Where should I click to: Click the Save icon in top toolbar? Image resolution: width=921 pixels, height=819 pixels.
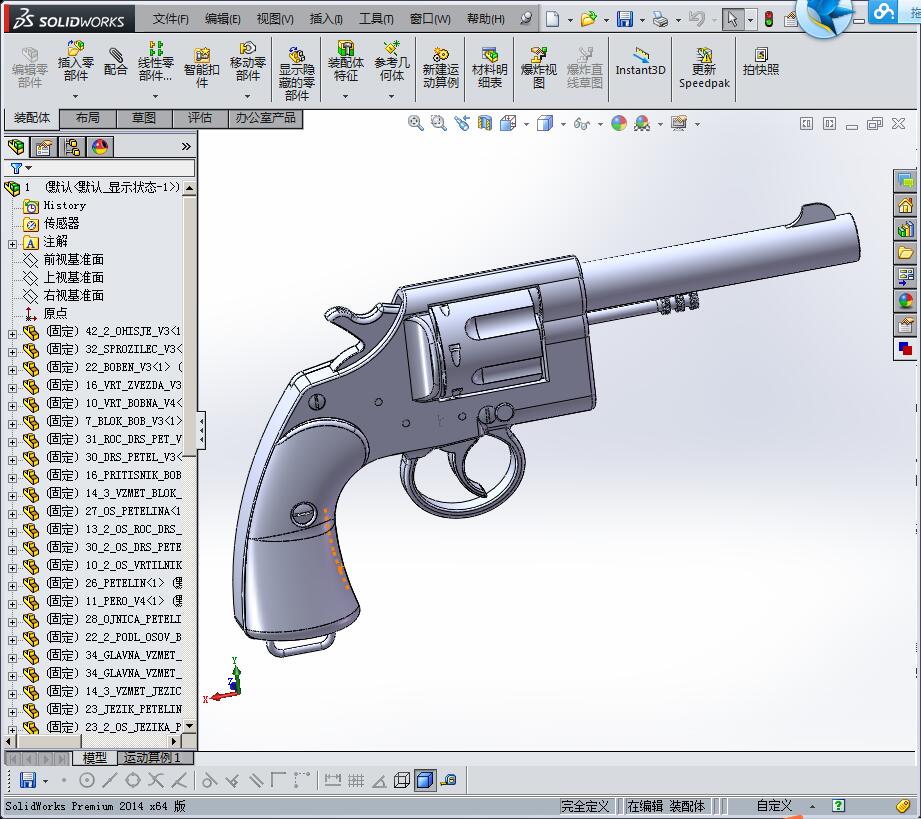(624, 19)
